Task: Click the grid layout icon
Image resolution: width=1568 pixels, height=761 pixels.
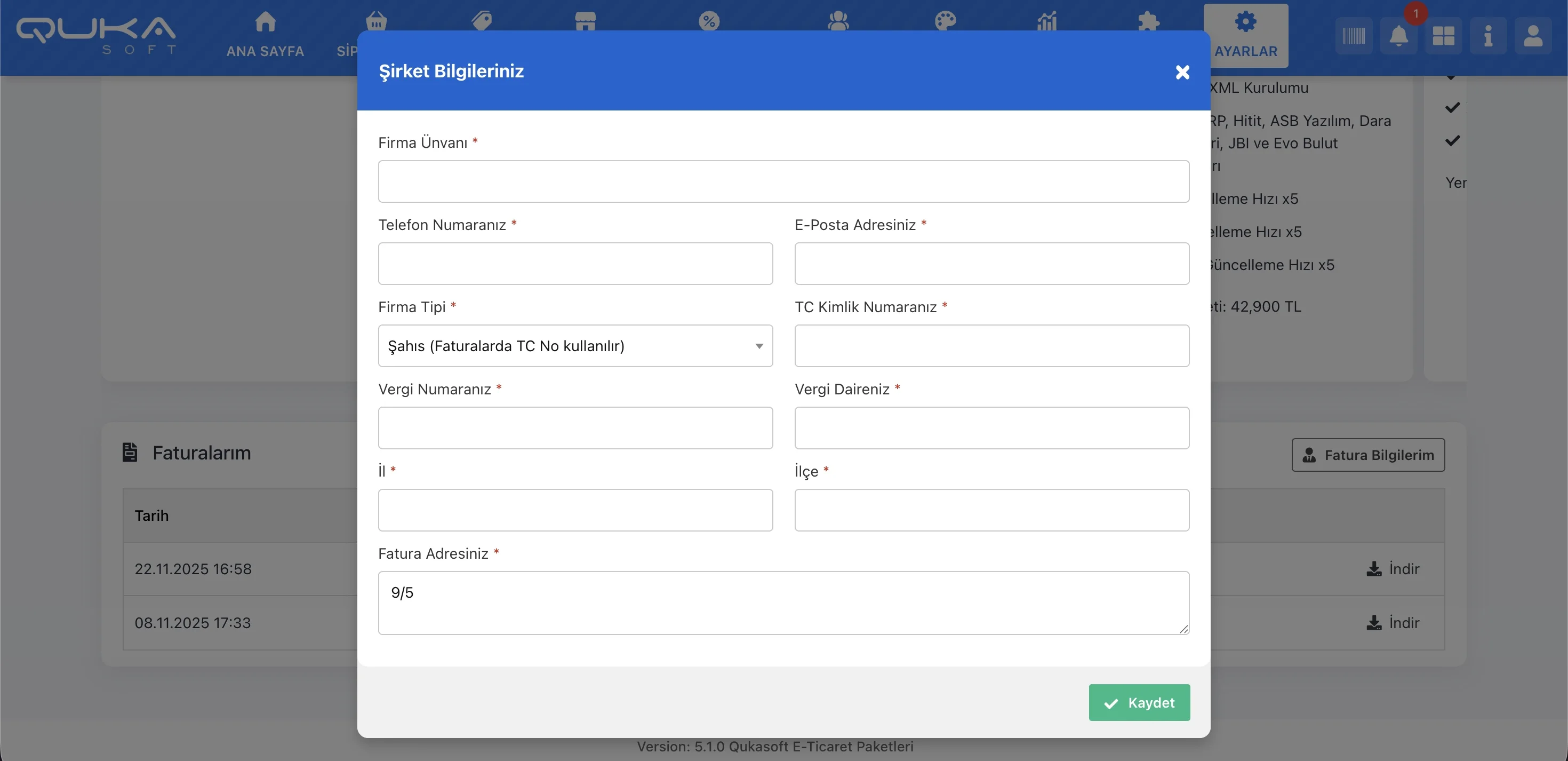Action: pos(1443,37)
